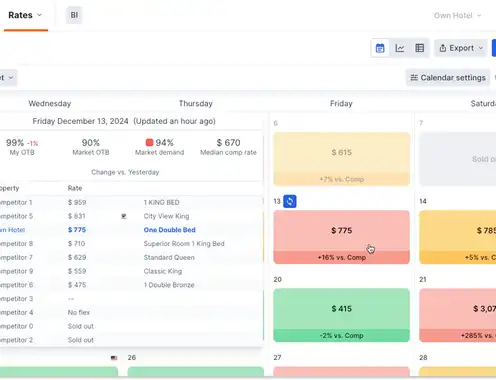The height and width of the screenshot is (380, 496).
Task: Click the 1 Double Bronze room type
Action: pos(169,285)
